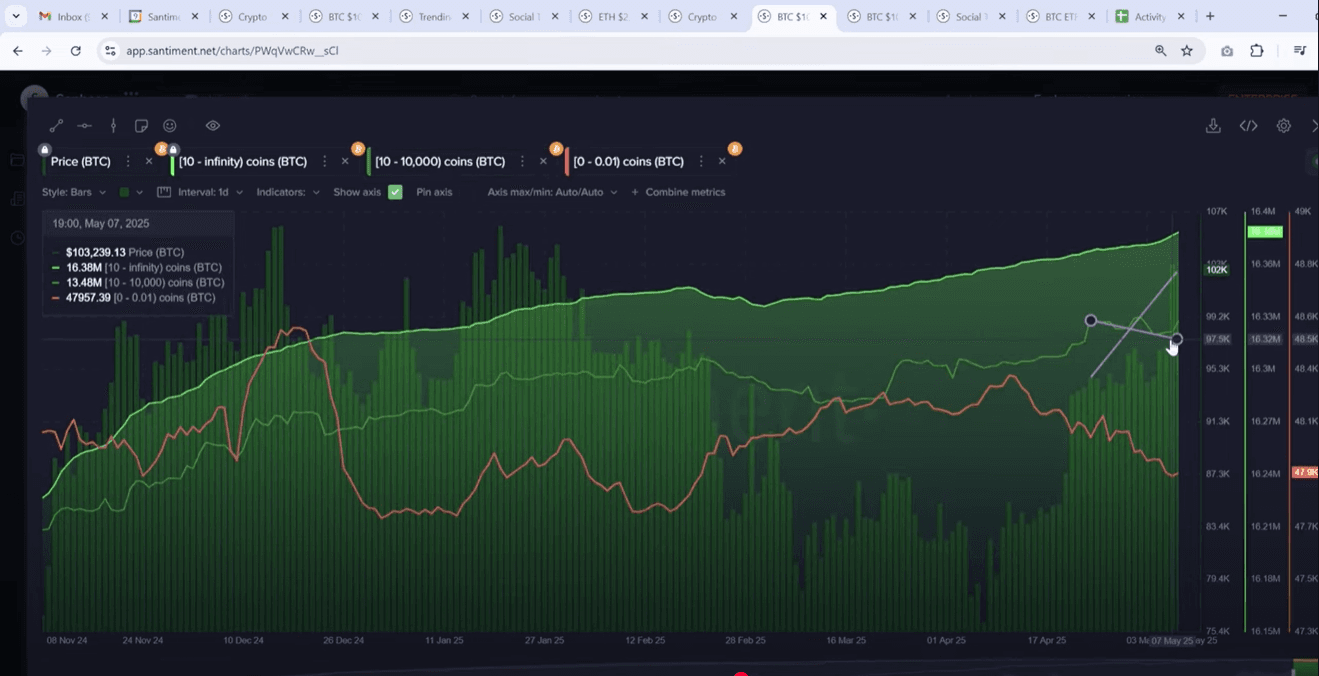Click the Combine metrics button

point(679,192)
